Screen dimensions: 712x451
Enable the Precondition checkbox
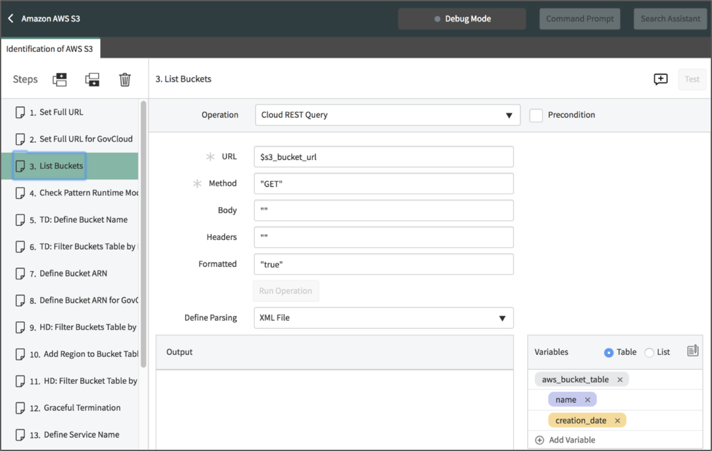click(536, 115)
